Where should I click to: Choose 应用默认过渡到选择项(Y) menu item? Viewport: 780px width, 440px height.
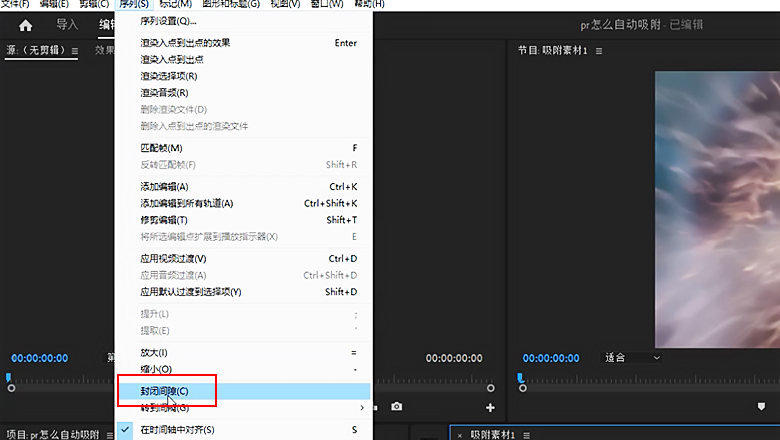[244, 292]
